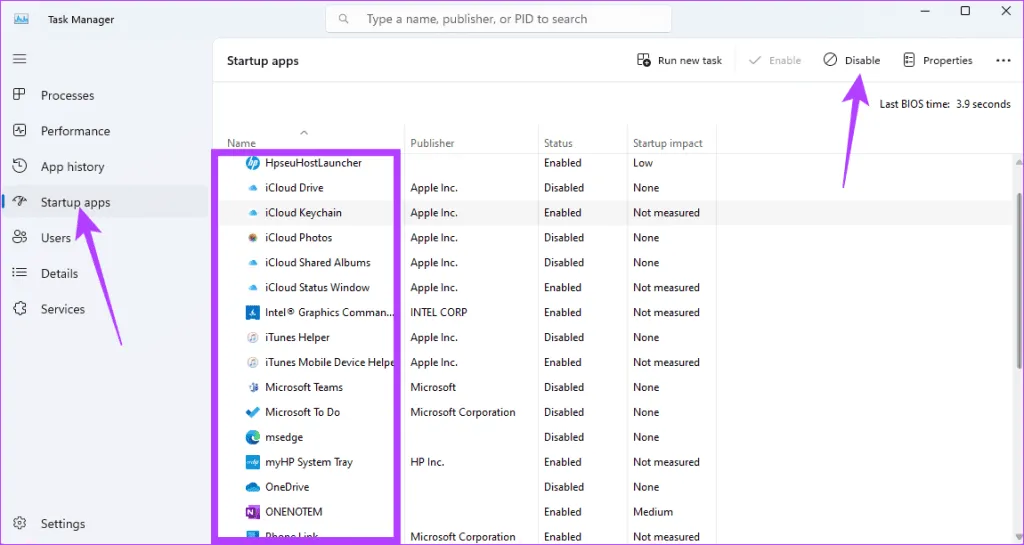1024x545 pixels.
Task: Click the myHP System Tray icon
Action: pyautogui.click(x=253, y=462)
